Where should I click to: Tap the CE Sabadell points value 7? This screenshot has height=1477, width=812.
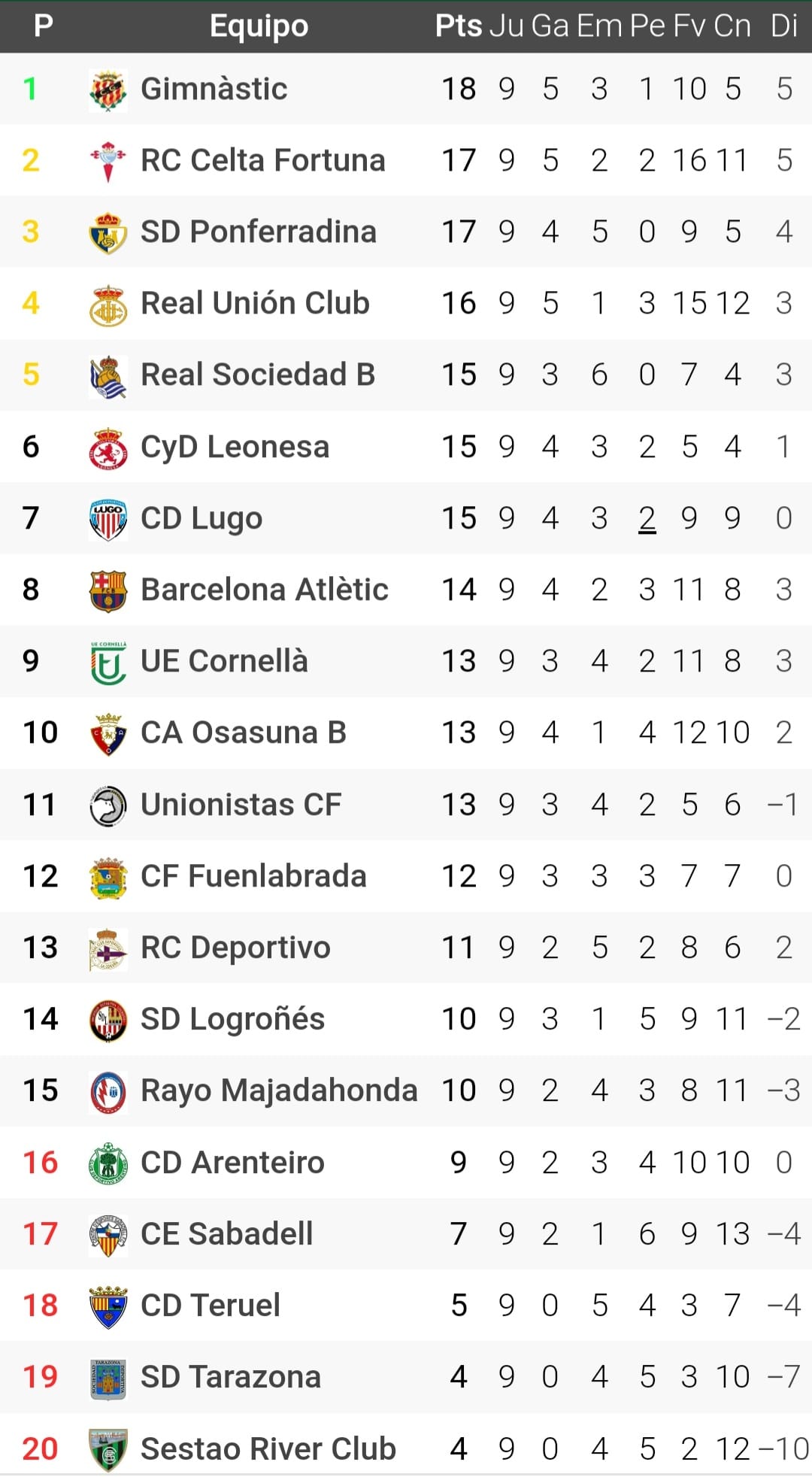[458, 1234]
